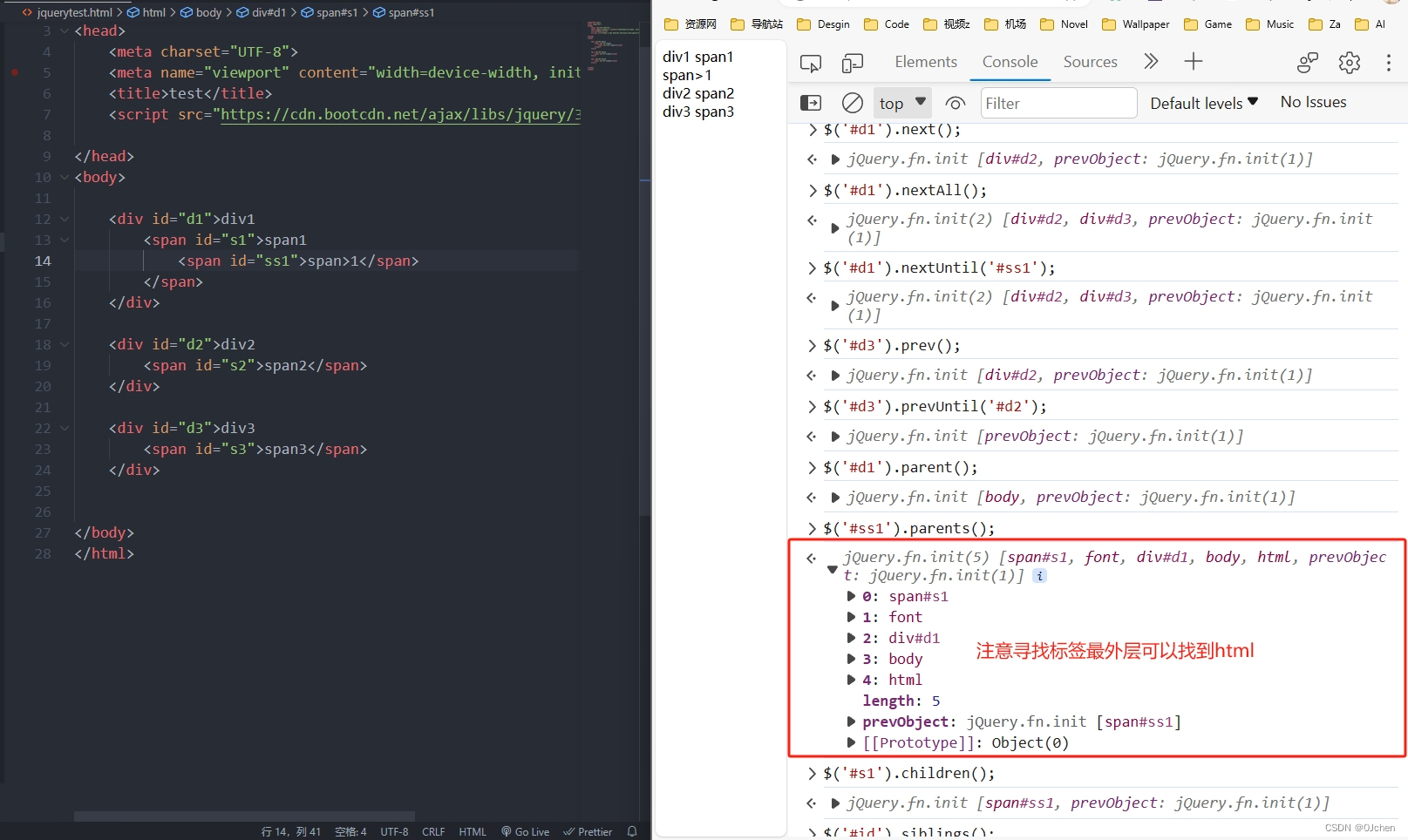Viewport: 1408px width, 840px height.
Task: Open the Game bookmark folder
Action: (x=1207, y=24)
